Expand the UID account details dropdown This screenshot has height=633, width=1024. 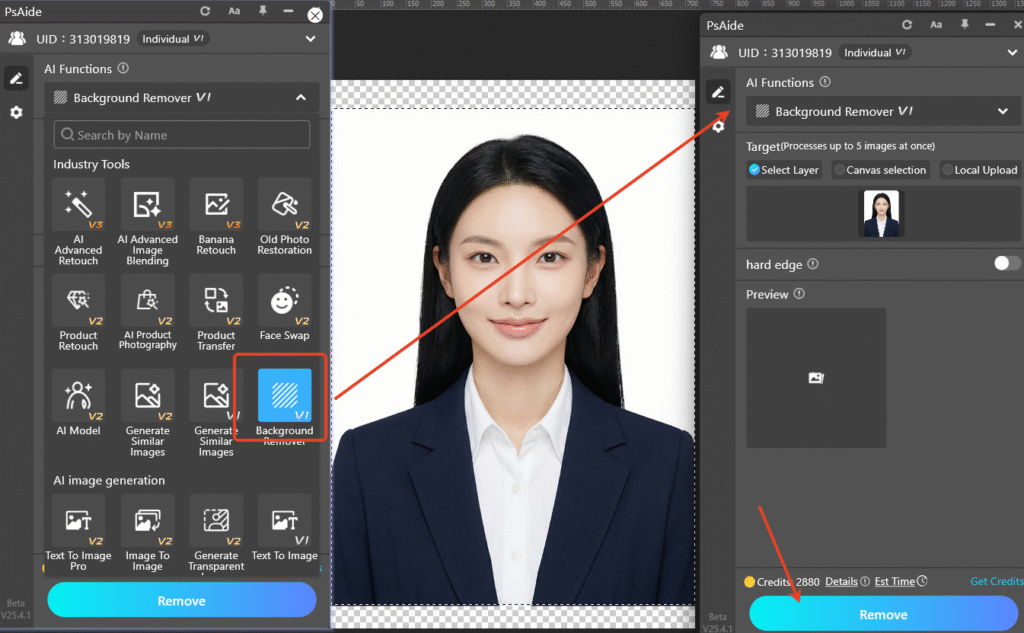pos(310,37)
